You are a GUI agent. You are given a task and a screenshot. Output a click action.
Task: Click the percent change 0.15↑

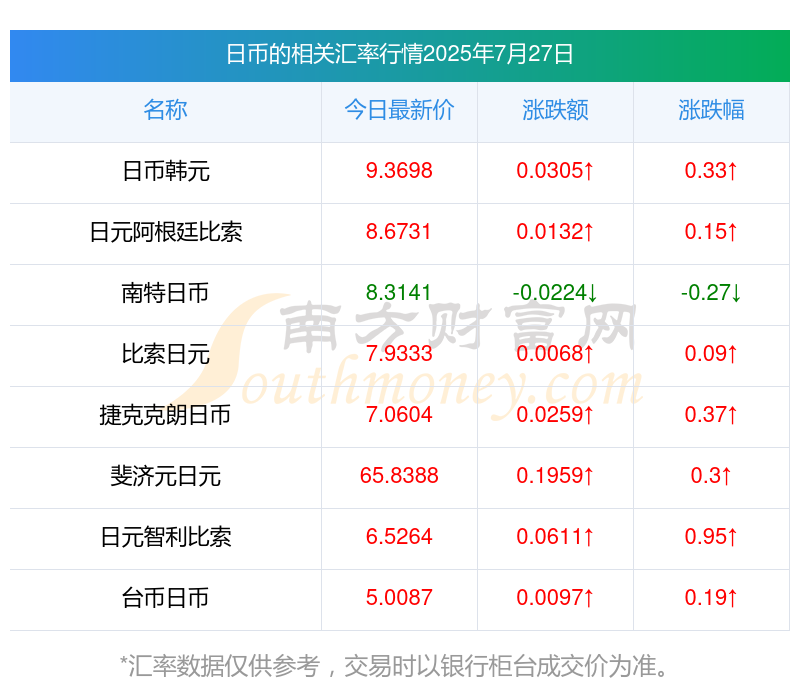(x=711, y=232)
